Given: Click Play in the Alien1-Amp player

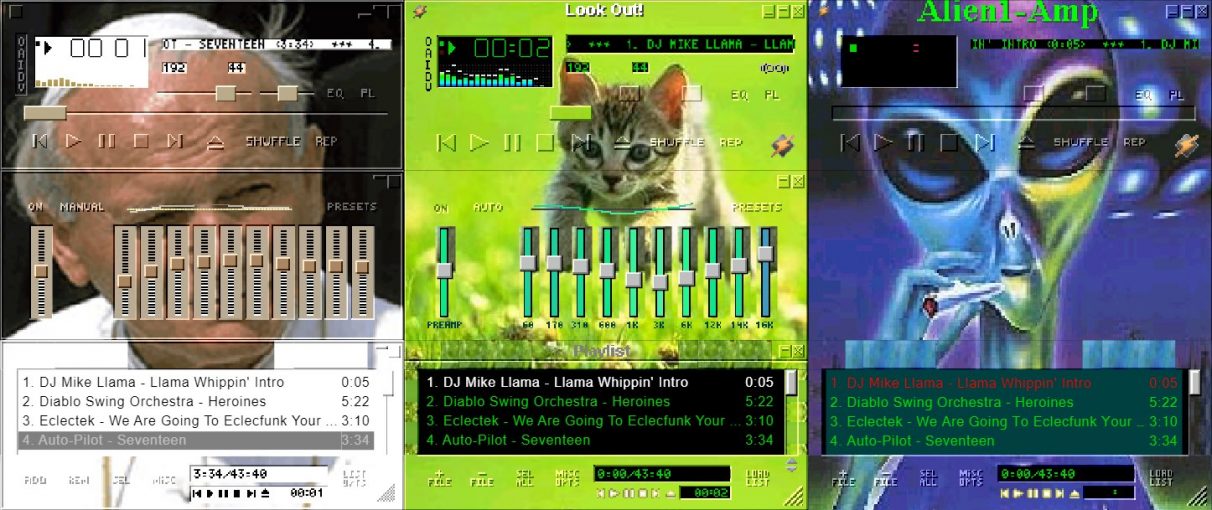Looking at the screenshot, I should coord(883,142).
